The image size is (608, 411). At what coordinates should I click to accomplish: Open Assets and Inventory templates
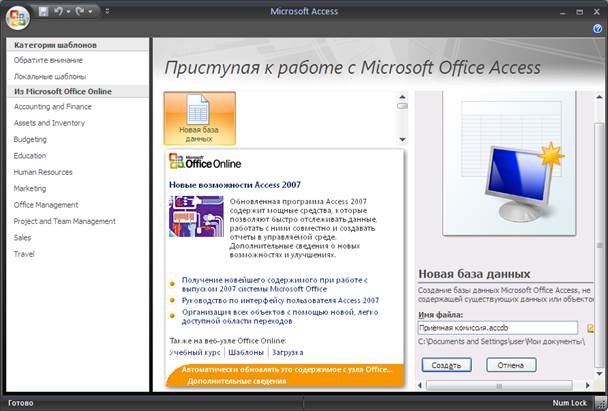pyautogui.click(x=49, y=123)
